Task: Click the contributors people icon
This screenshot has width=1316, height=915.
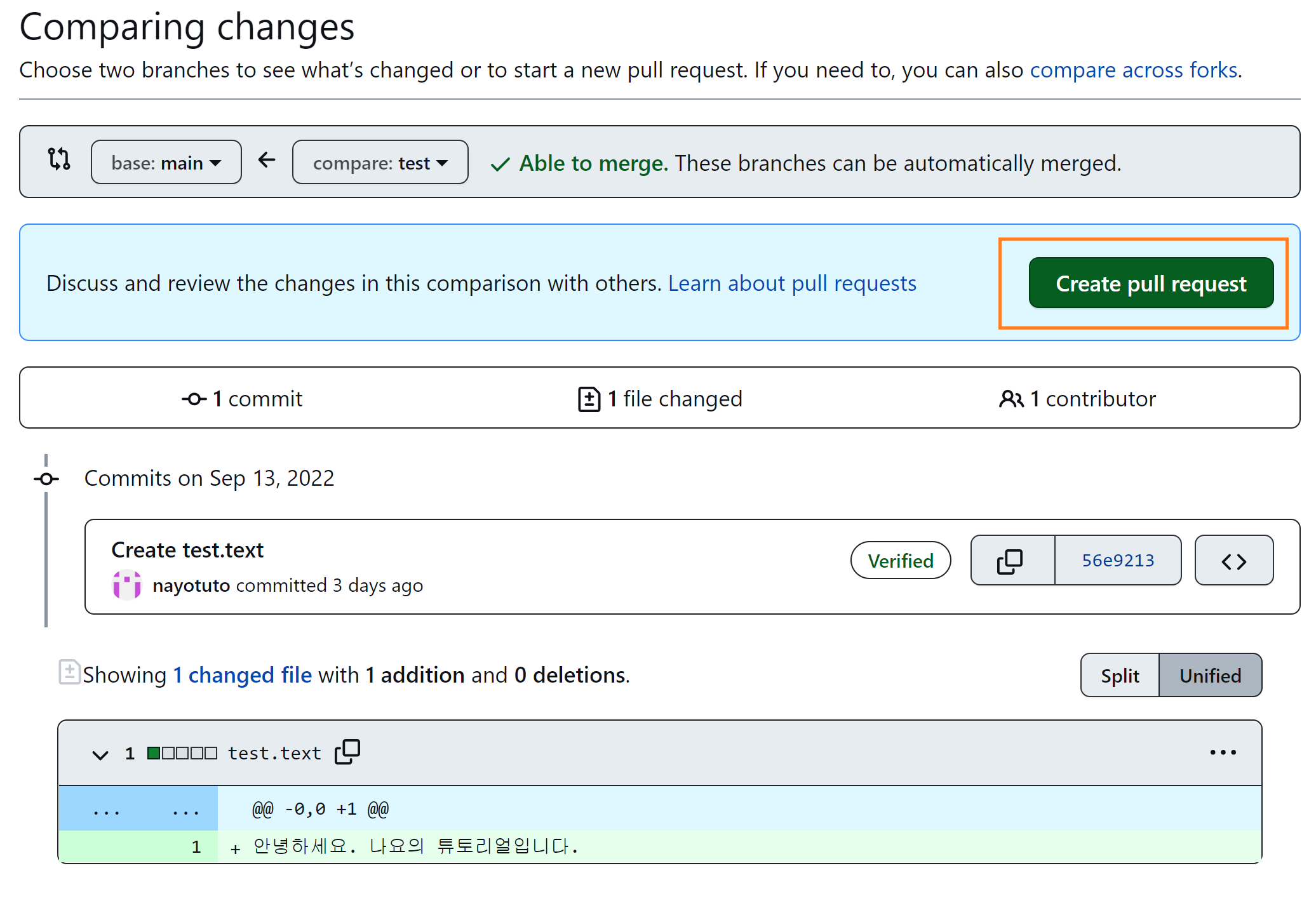Action: (1011, 399)
